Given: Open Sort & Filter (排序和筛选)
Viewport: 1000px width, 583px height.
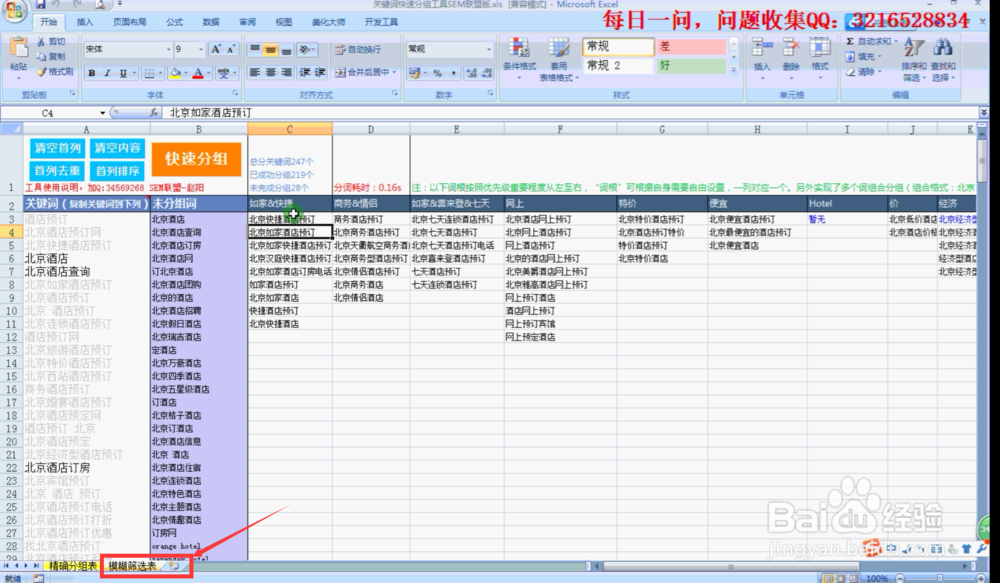Looking at the screenshot, I should tap(914, 60).
